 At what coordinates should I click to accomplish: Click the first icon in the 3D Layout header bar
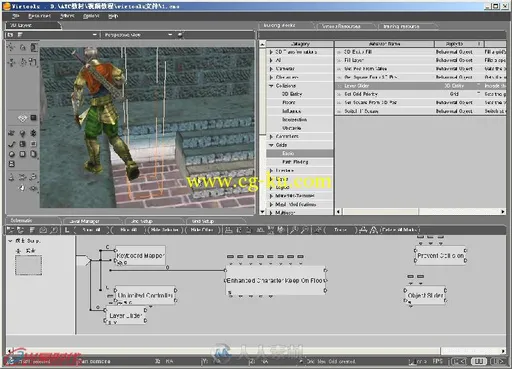click(x=10, y=35)
